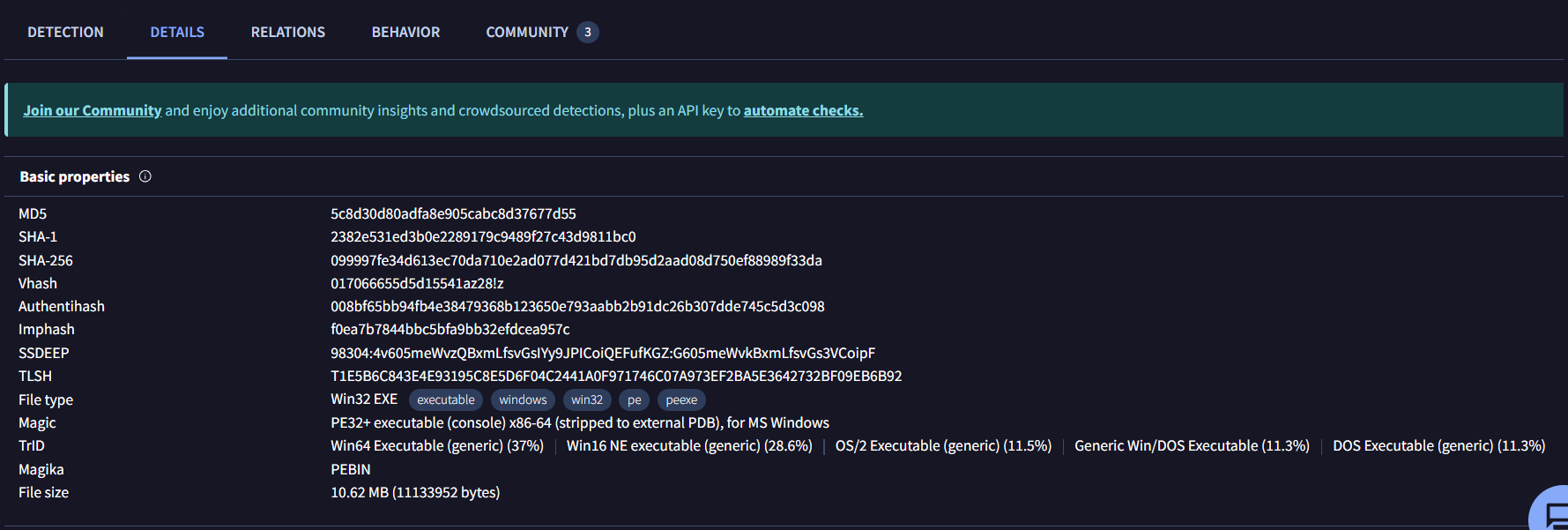Click TrID entry OS/2 Executable (generic) (11.5%)
The height and width of the screenshot is (530, 1568).
pyautogui.click(x=944, y=445)
